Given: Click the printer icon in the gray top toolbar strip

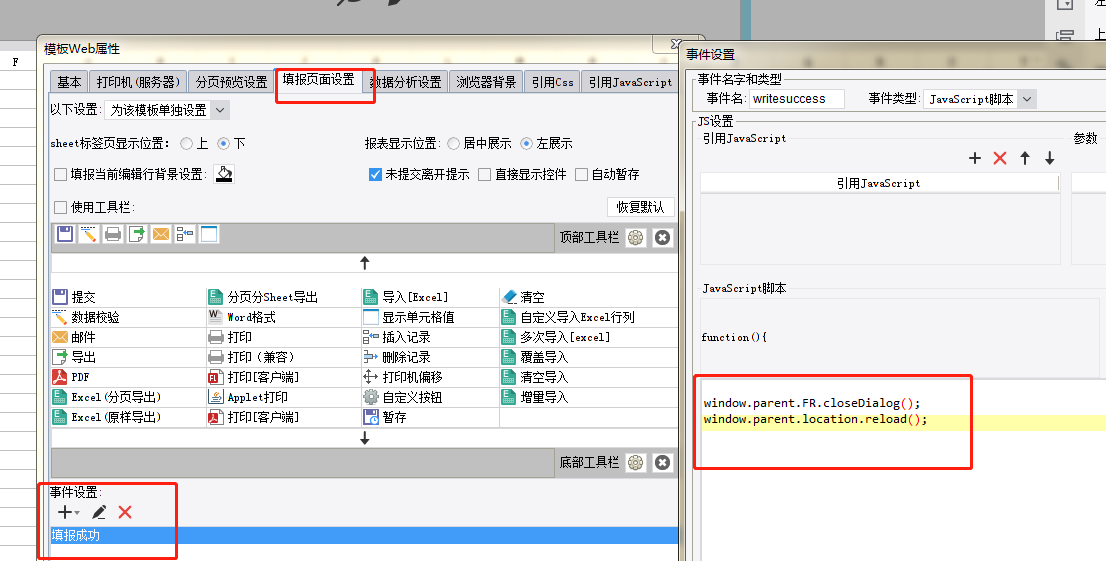Looking at the screenshot, I should [113, 234].
